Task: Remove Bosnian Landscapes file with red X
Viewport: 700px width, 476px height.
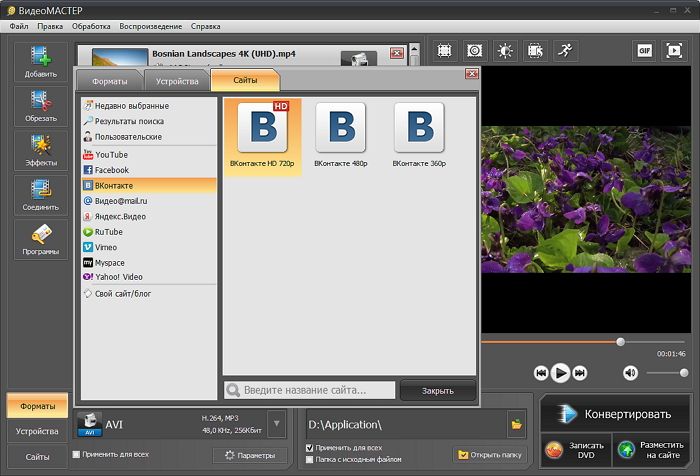Action: coord(396,53)
